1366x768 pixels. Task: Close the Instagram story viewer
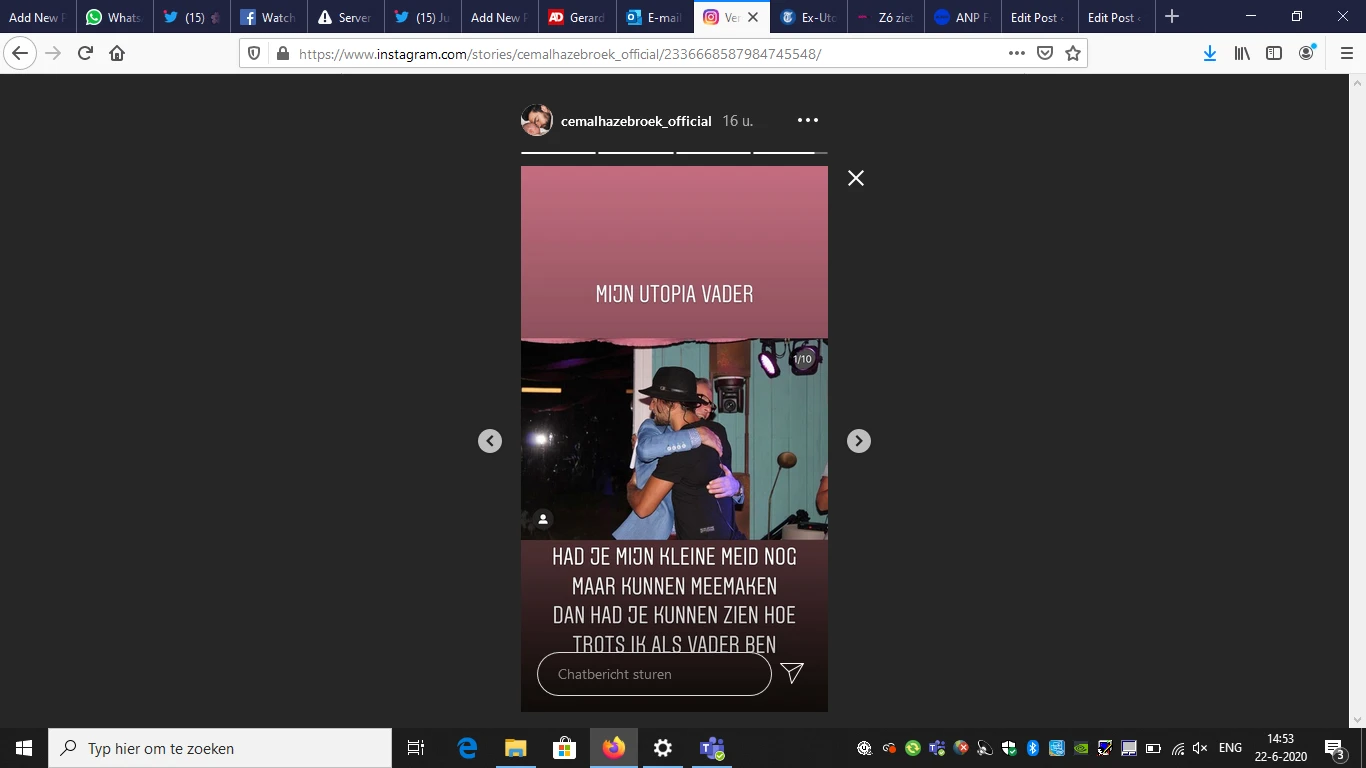[x=856, y=178]
